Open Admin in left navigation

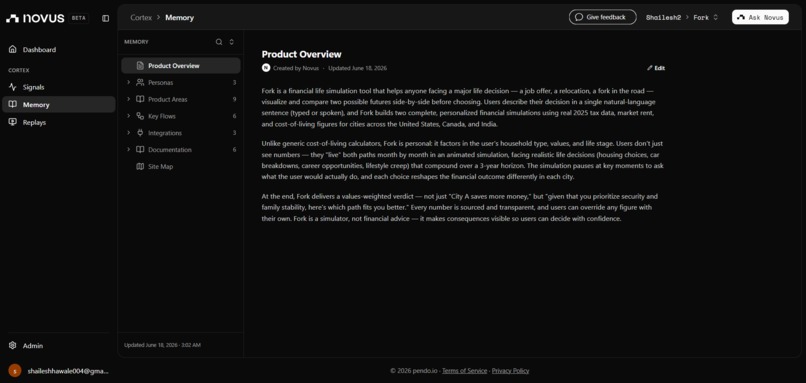click(x=59, y=345)
